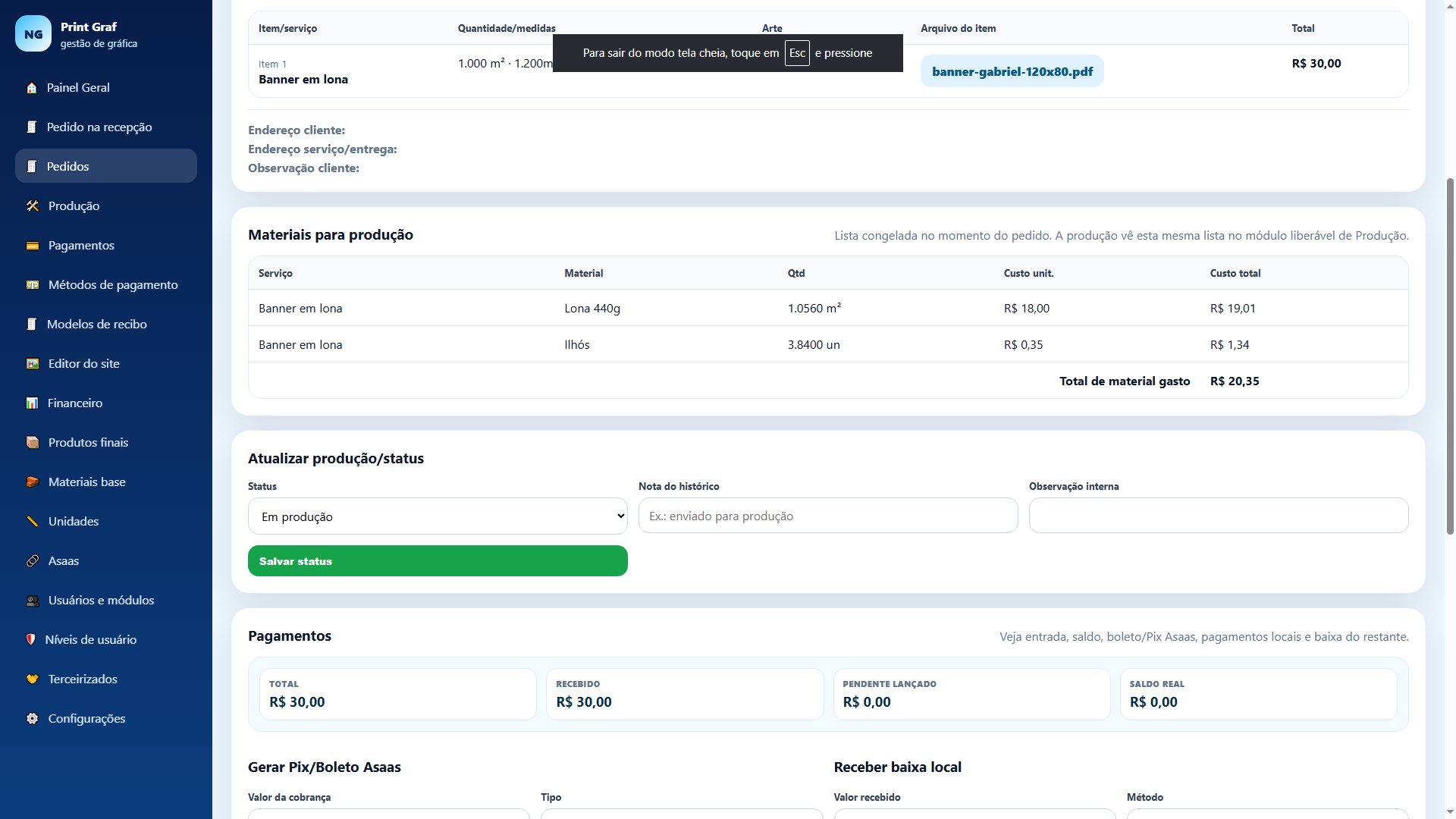Click the Receber baixa local heading
1456x819 pixels.
coord(898,767)
